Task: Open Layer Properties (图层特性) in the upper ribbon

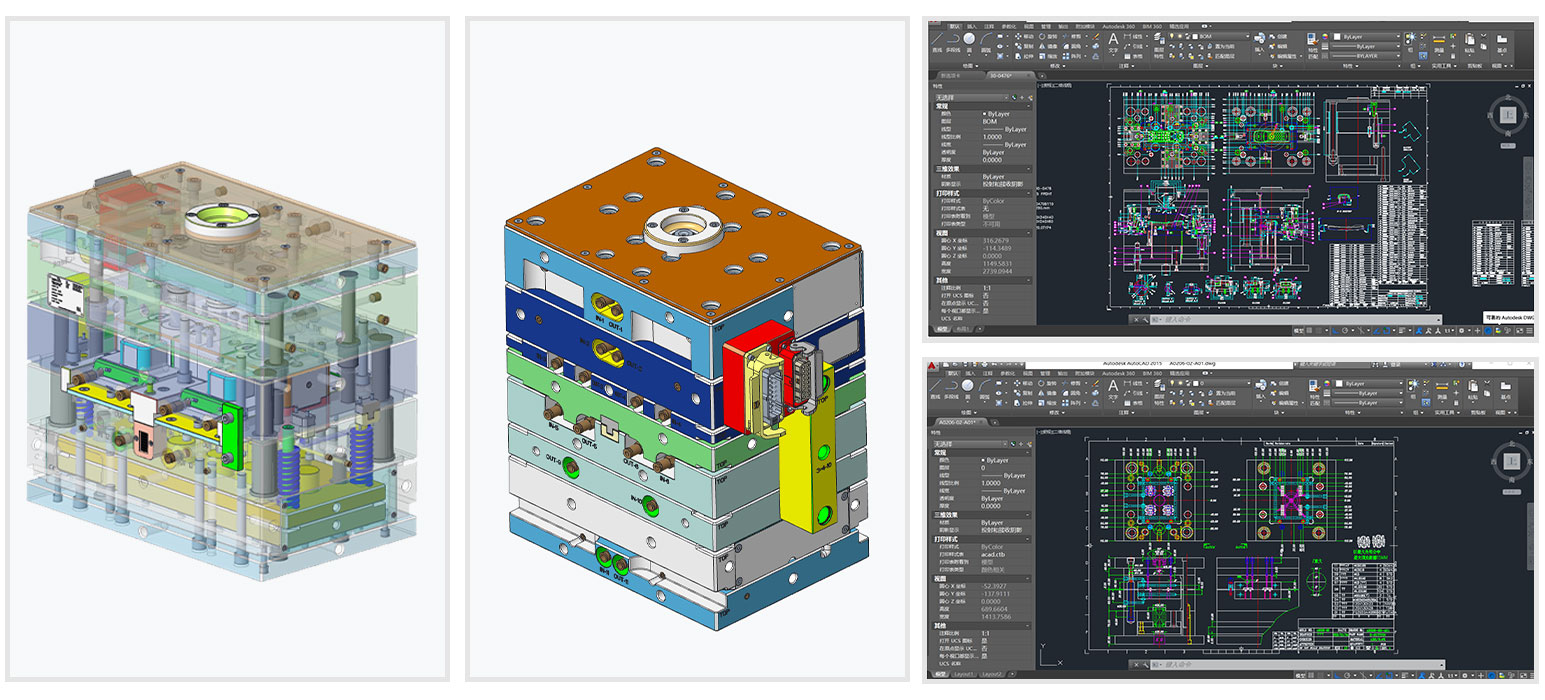Action: coord(1158,40)
